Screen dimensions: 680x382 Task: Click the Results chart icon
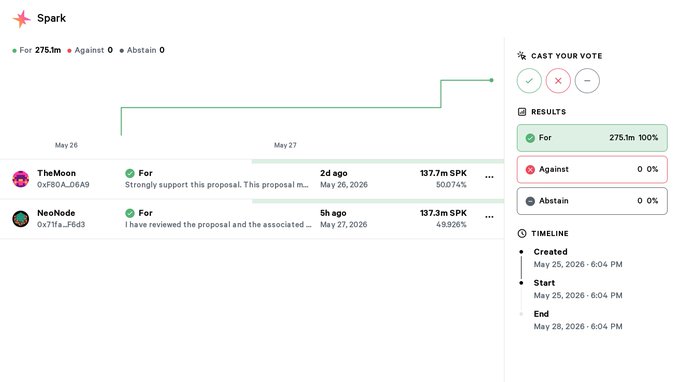pos(522,112)
